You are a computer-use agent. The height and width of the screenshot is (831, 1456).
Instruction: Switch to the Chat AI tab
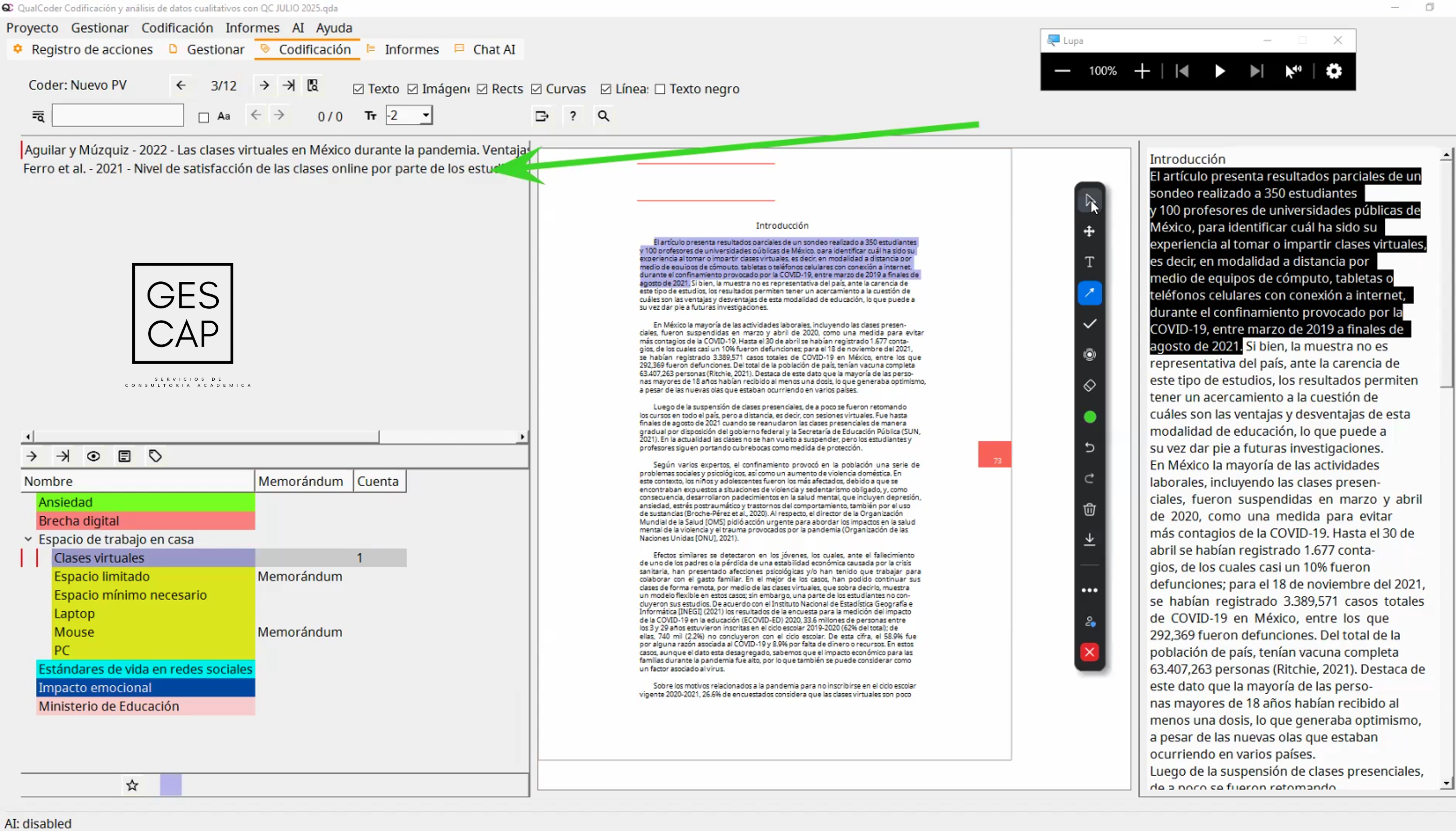[x=485, y=50]
